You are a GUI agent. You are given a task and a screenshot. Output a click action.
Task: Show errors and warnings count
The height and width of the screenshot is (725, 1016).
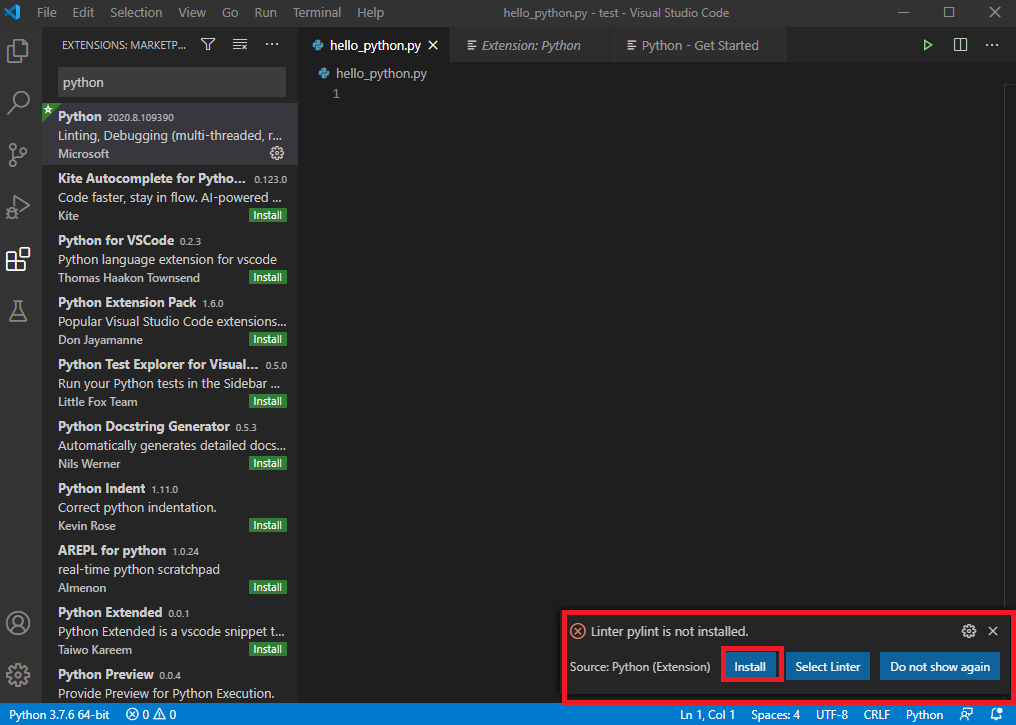click(x=151, y=715)
